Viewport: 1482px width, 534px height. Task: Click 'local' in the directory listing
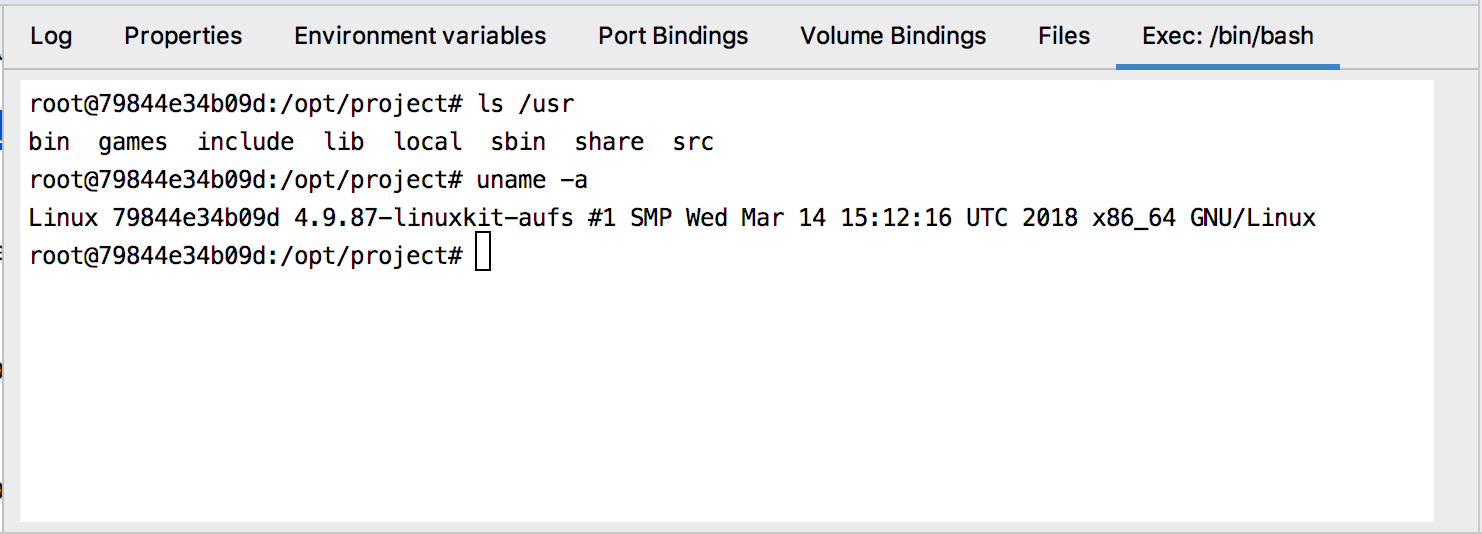click(428, 142)
